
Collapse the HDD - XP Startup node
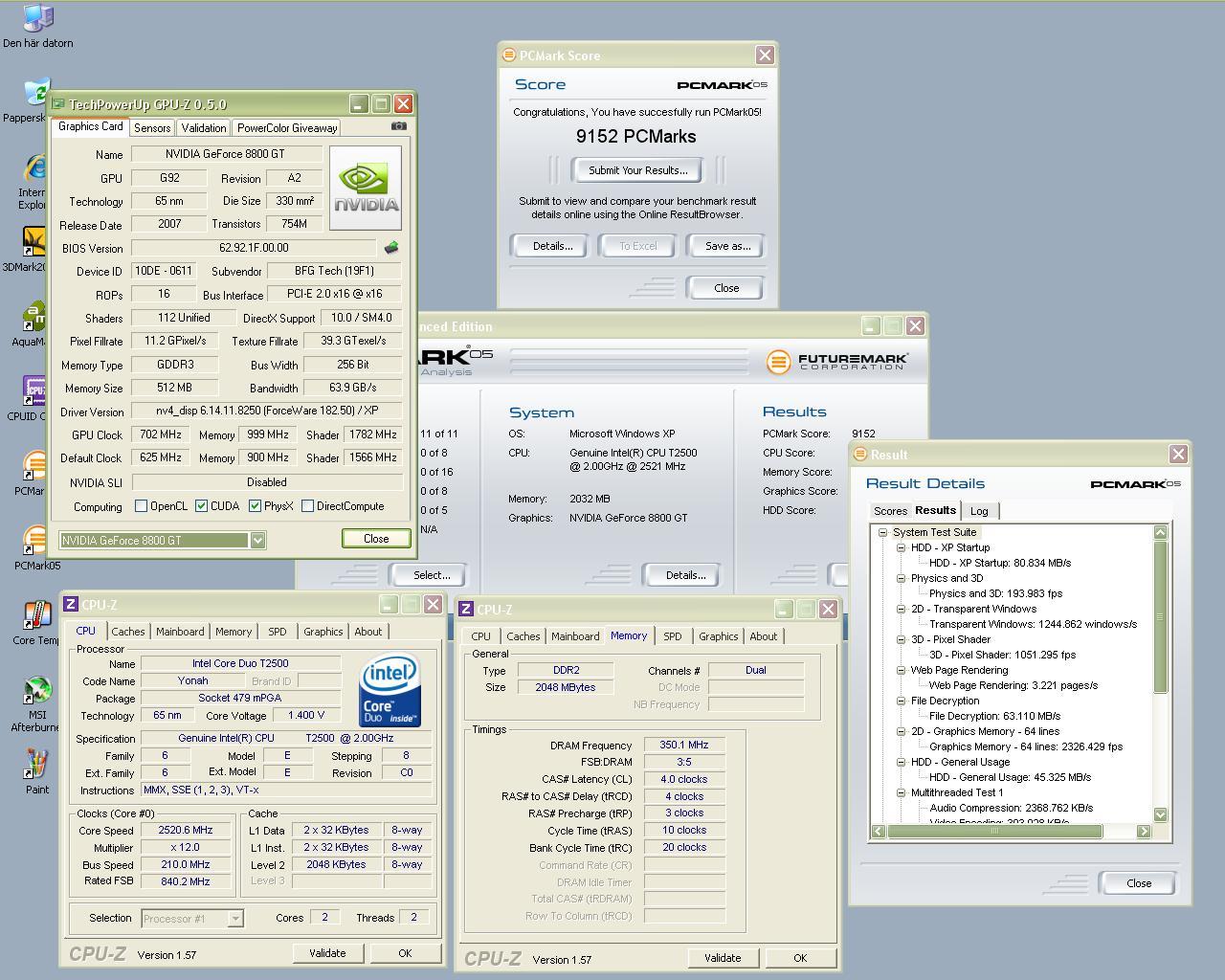click(902, 547)
